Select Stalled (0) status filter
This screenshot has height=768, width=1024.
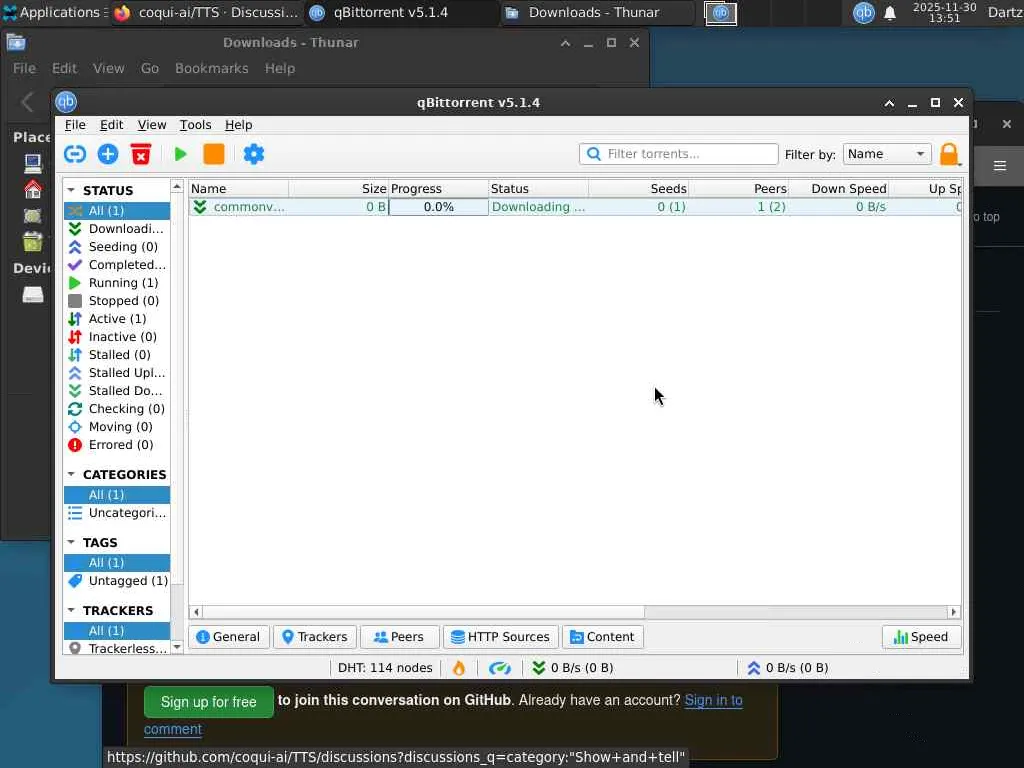tap(117, 355)
